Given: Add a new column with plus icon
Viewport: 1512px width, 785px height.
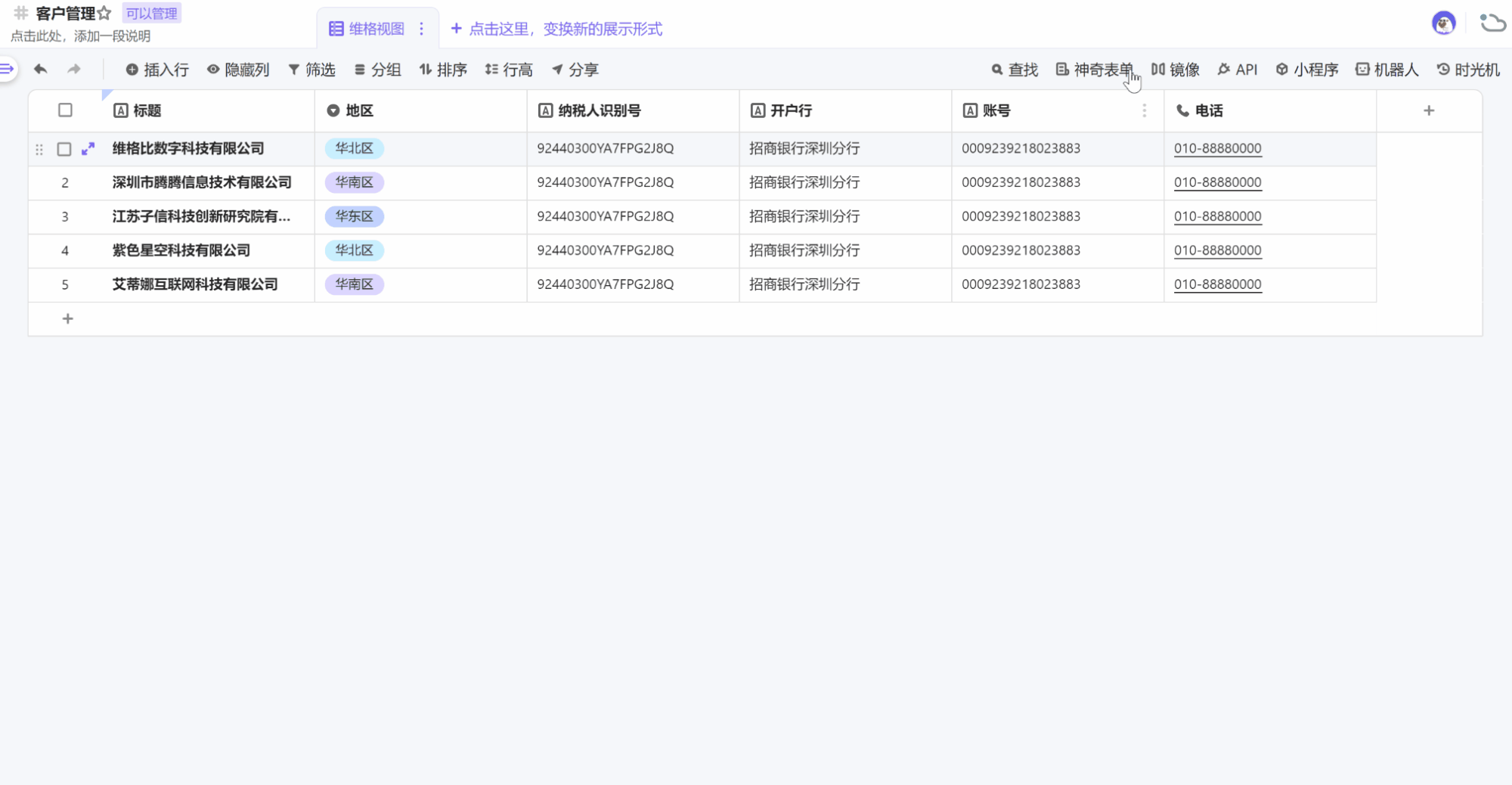Looking at the screenshot, I should tap(1428, 110).
